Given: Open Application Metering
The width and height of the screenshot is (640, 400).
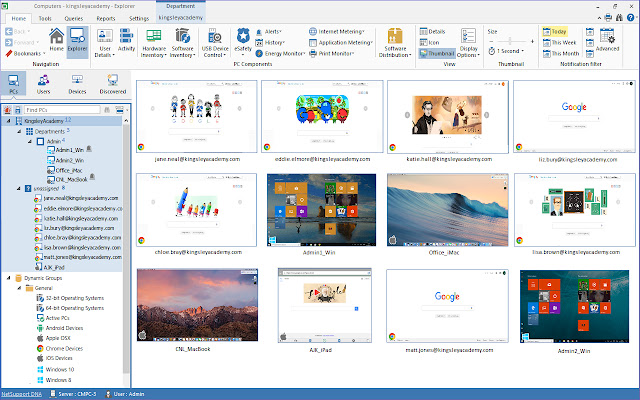Looking at the screenshot, I should 341,42.
